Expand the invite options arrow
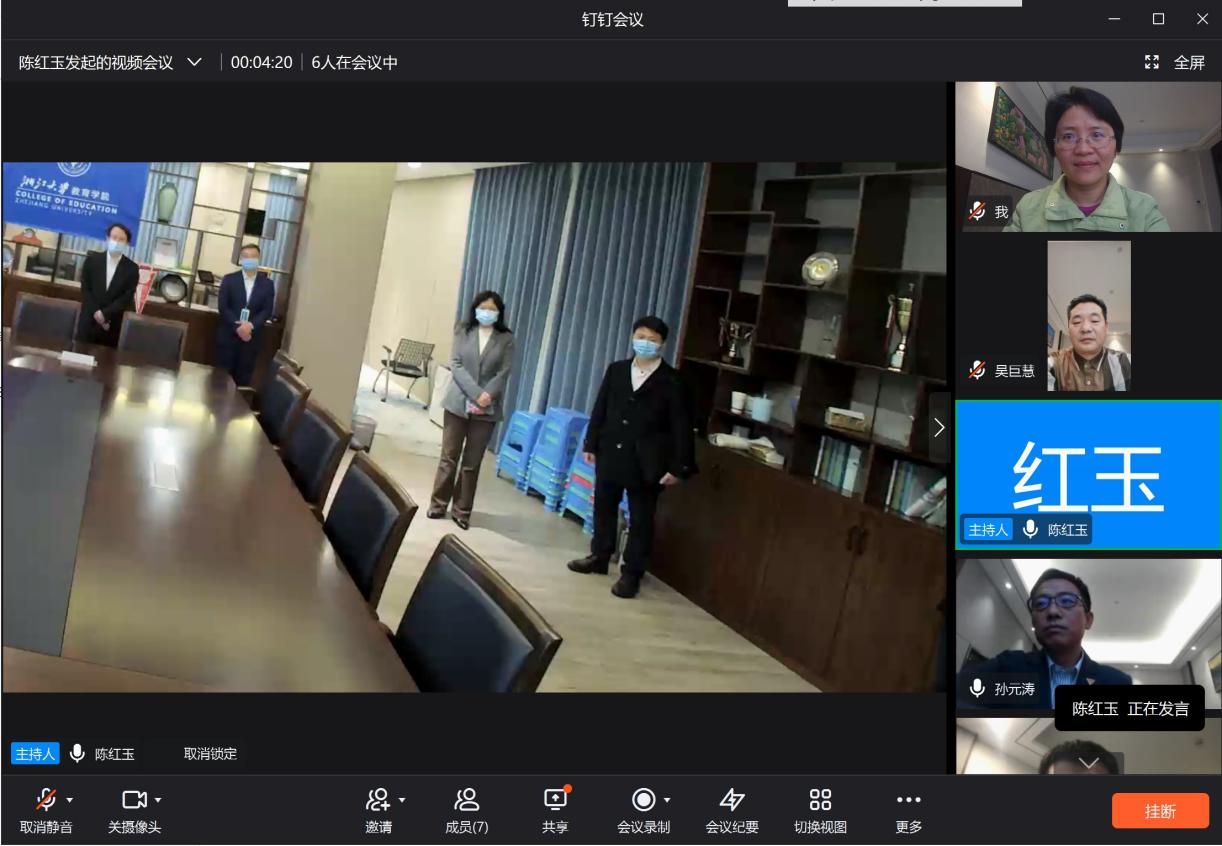 (x=402, y=800)
